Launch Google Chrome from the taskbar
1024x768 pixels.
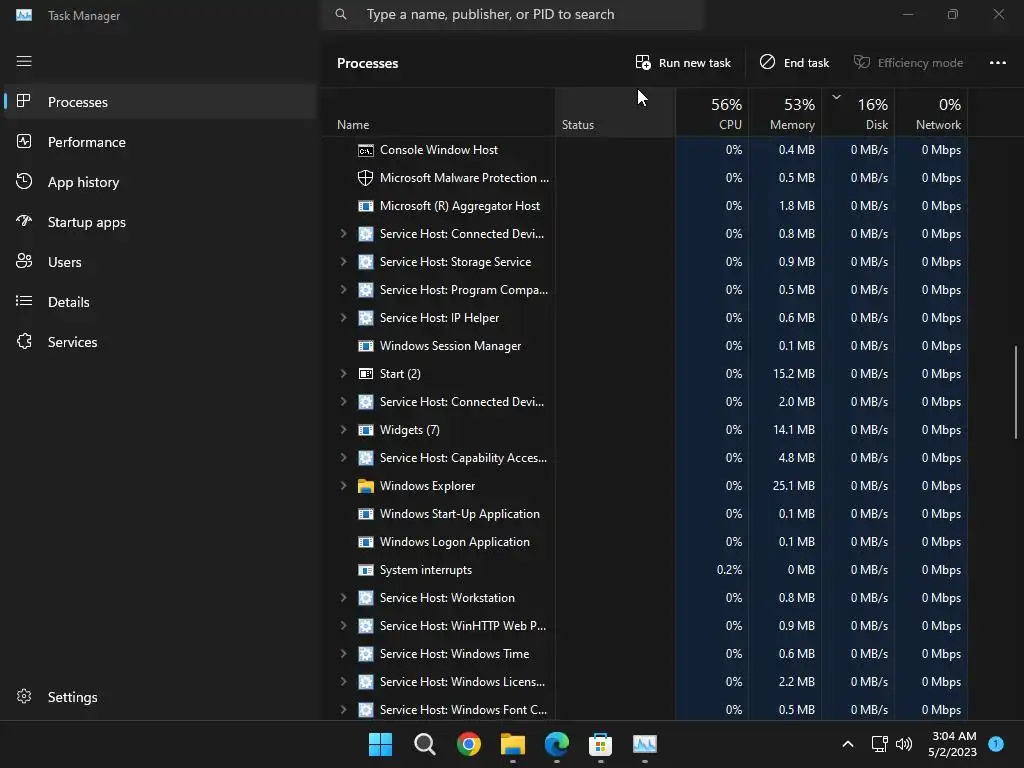(469, 744)
